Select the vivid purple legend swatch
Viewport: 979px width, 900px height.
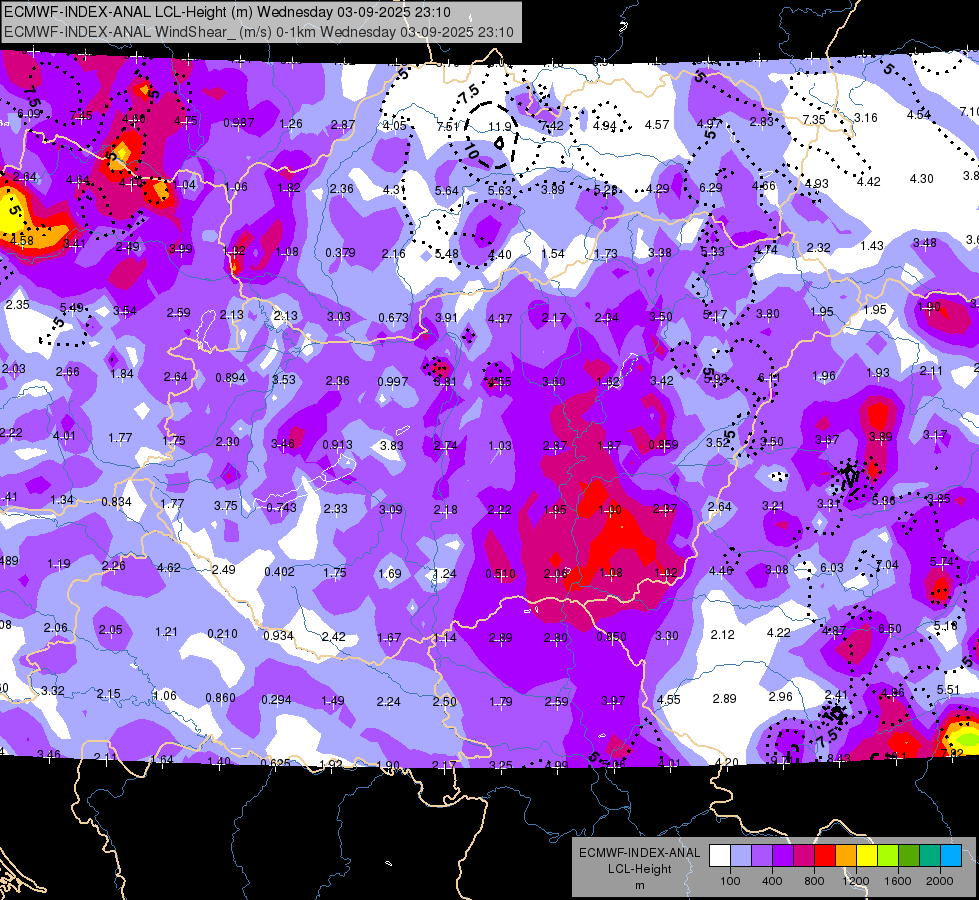(783, 855)
